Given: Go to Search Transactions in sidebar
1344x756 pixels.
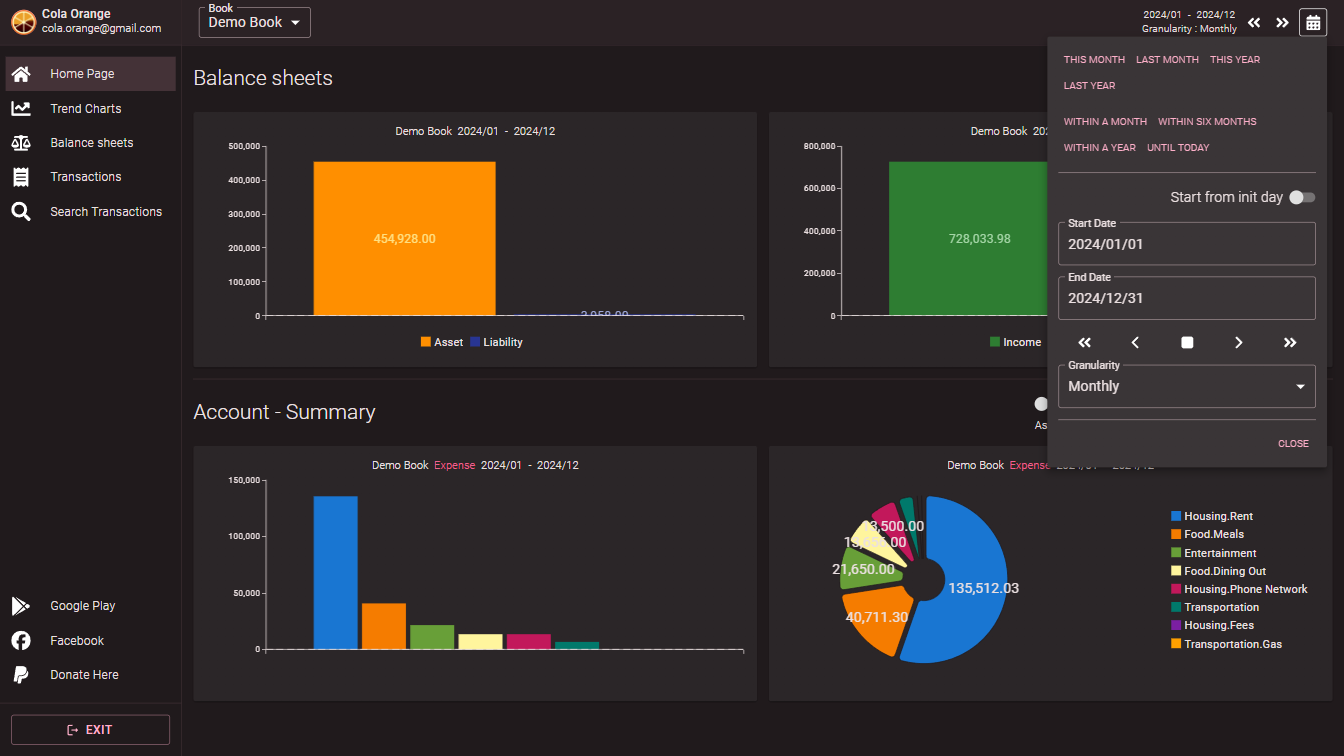Looking at the screenshot, I should pos(105,212).
